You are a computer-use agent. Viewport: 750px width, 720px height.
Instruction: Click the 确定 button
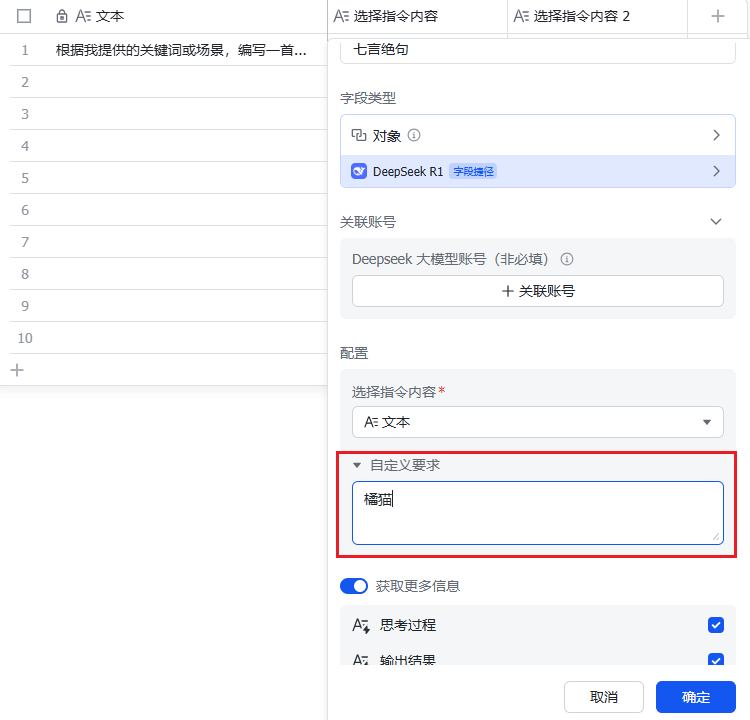(x=695, y=697)
